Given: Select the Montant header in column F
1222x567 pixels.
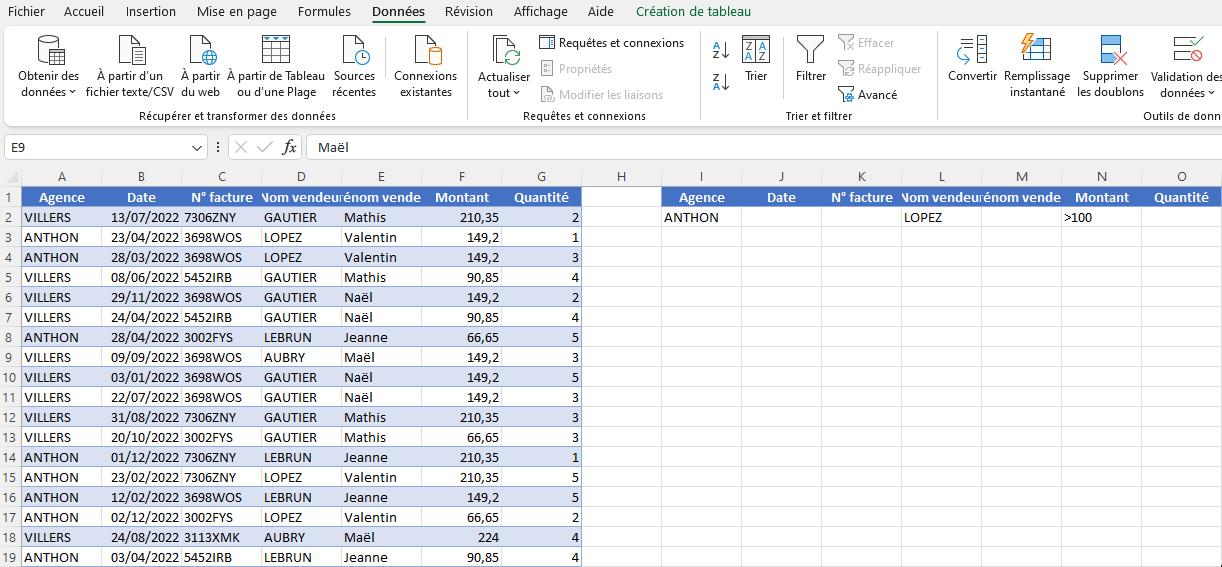Looking at the screenshot, I should pos(461,197).
